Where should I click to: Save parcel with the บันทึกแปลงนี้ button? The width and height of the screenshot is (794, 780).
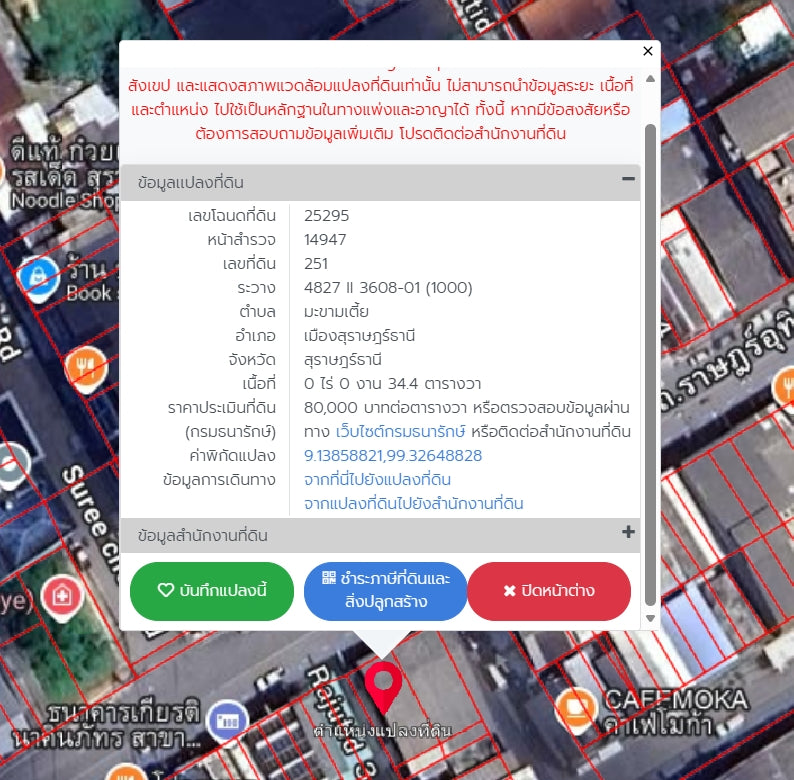point(212,591)
